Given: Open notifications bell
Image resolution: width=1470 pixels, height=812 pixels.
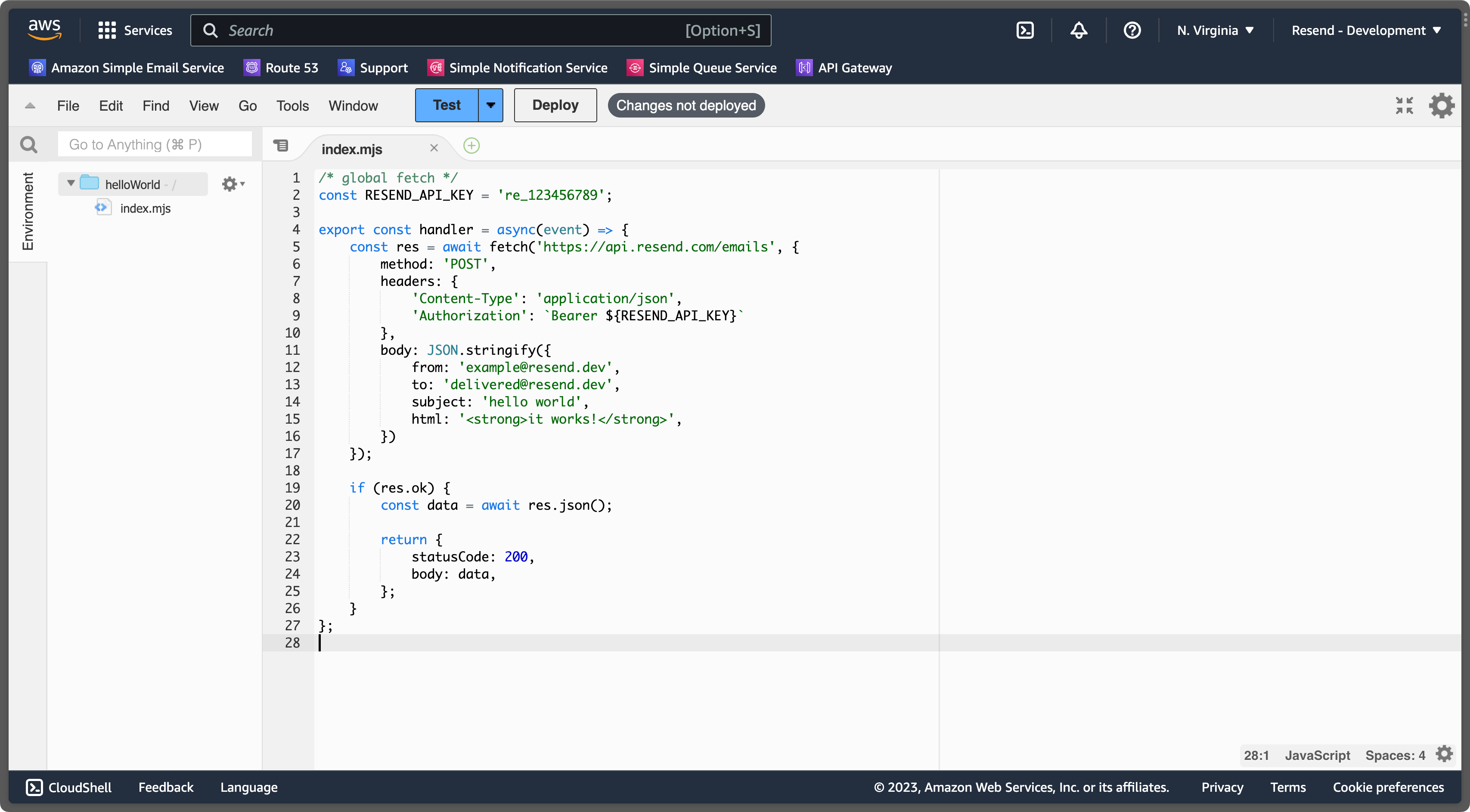Looking at the screenshot, I should tap(1078, 30).
